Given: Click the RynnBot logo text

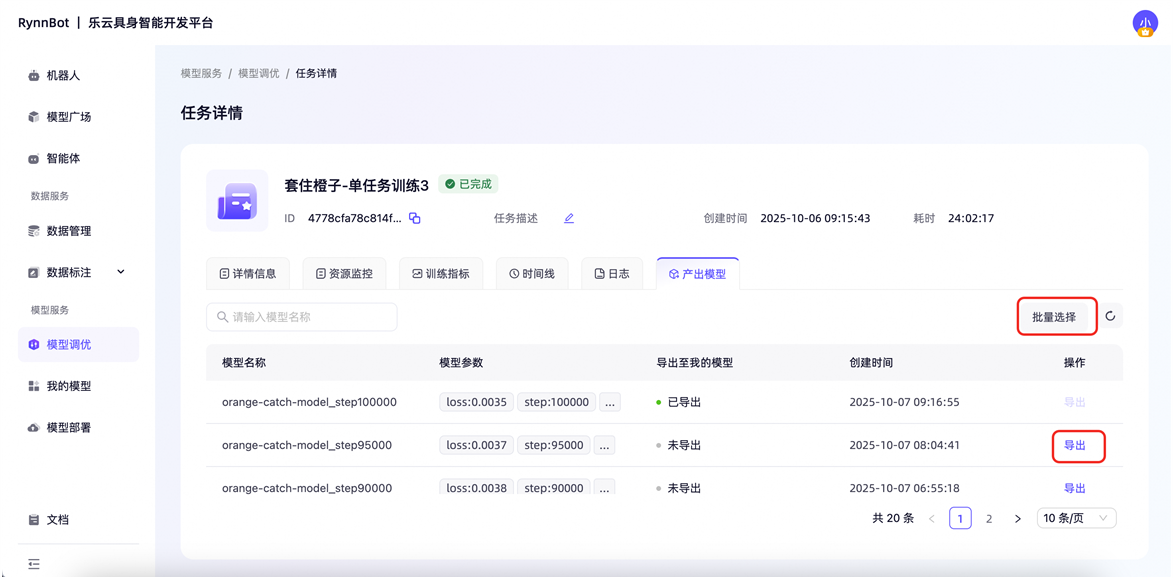Looking at the screenshot, I should click(x=43, y=23).
